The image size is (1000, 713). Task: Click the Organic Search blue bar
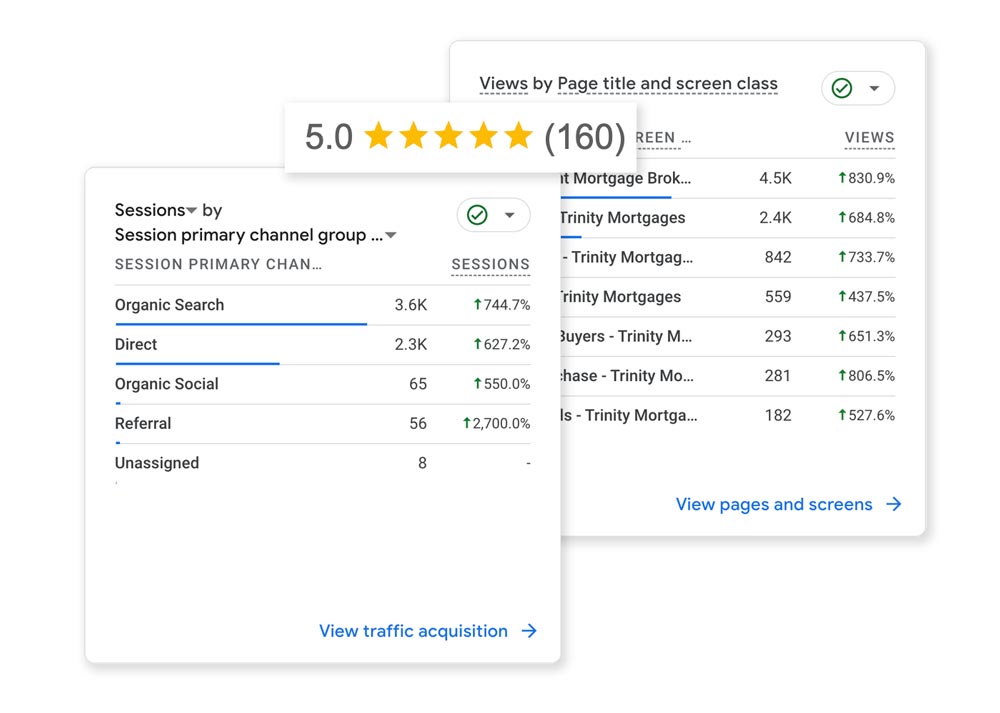point(240,324)
